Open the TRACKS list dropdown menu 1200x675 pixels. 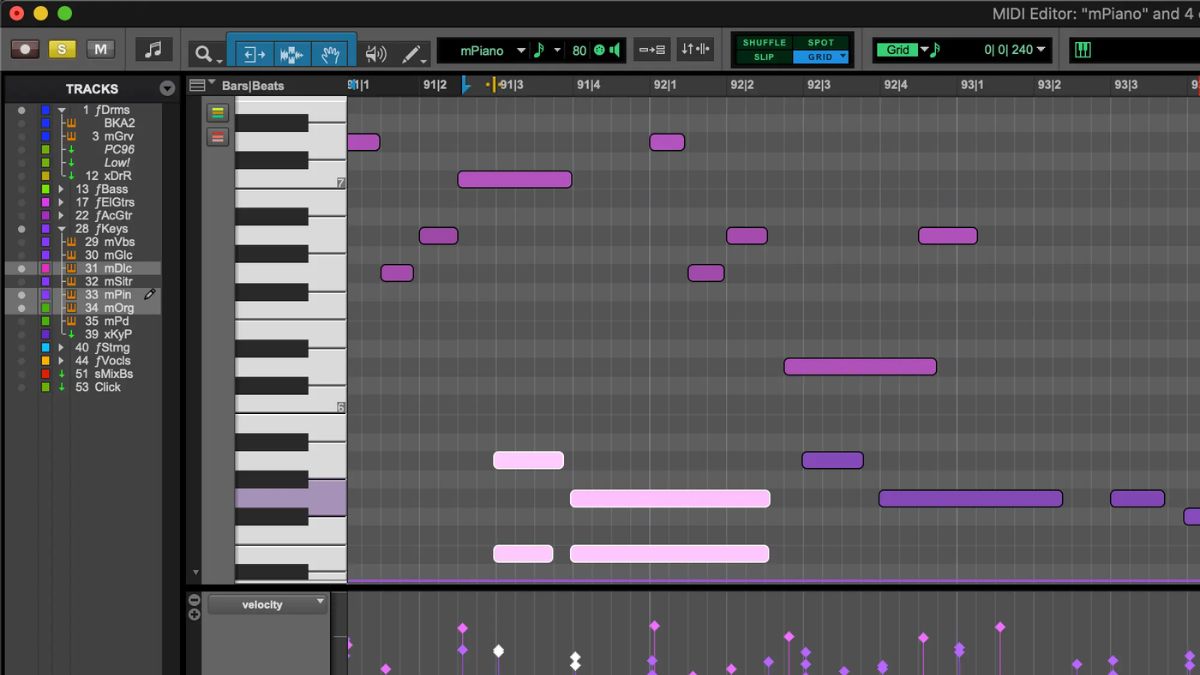point(167,89)
